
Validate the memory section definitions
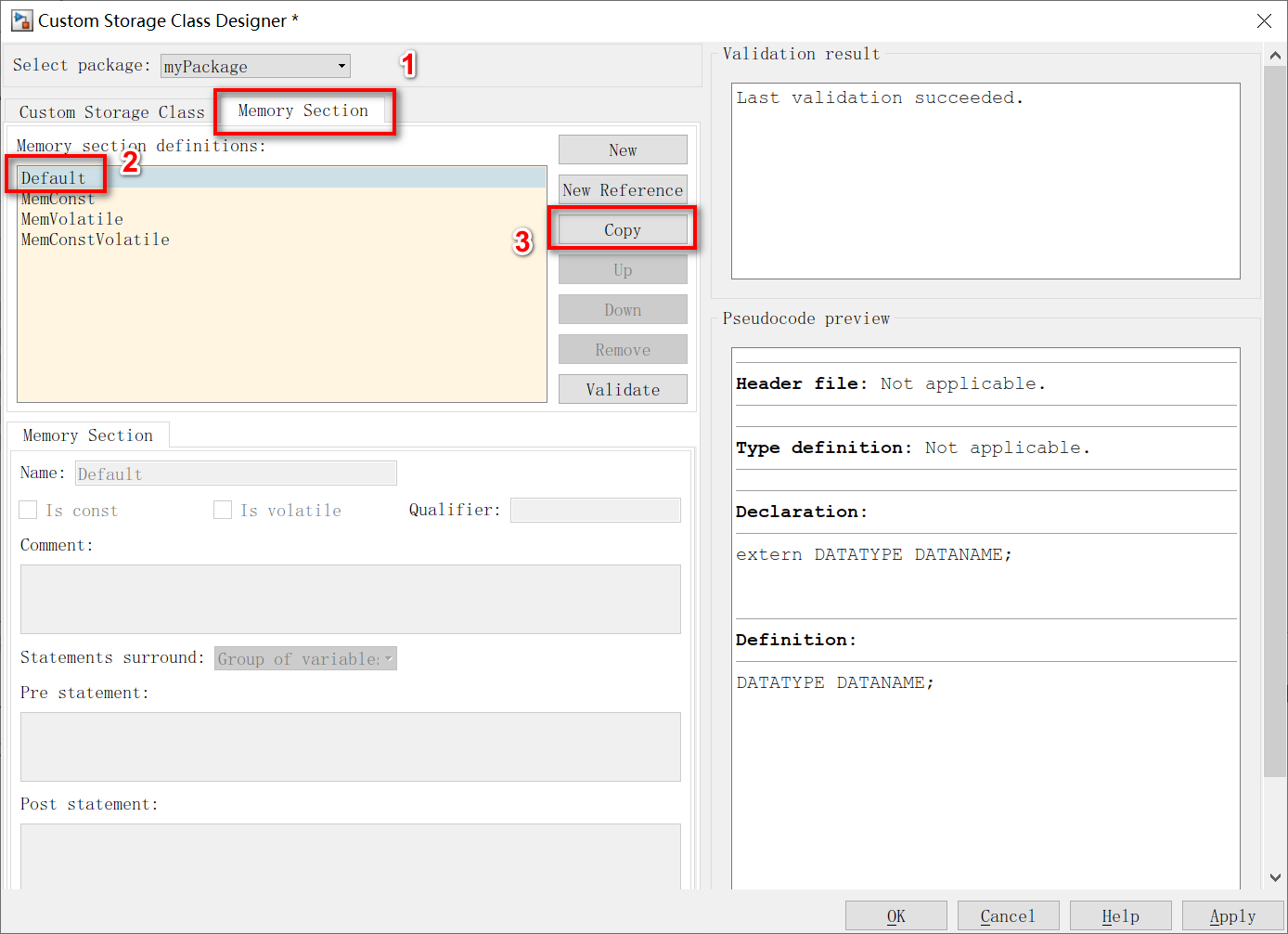tap(623, 388)
